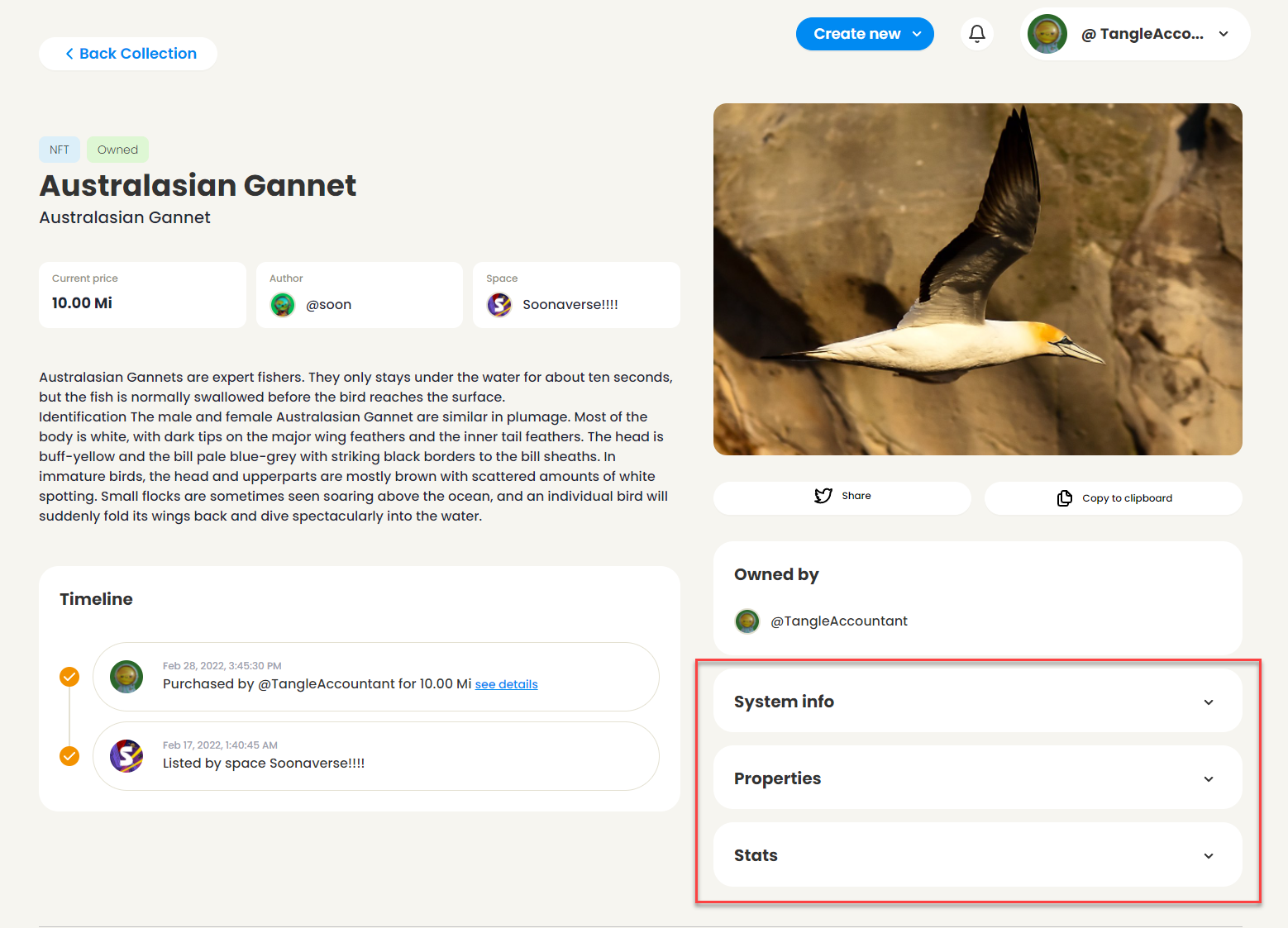Screen dimensions: 1288x928
Task: Click the profile avatar in top bar
Action: click(x=1047, y=34)
